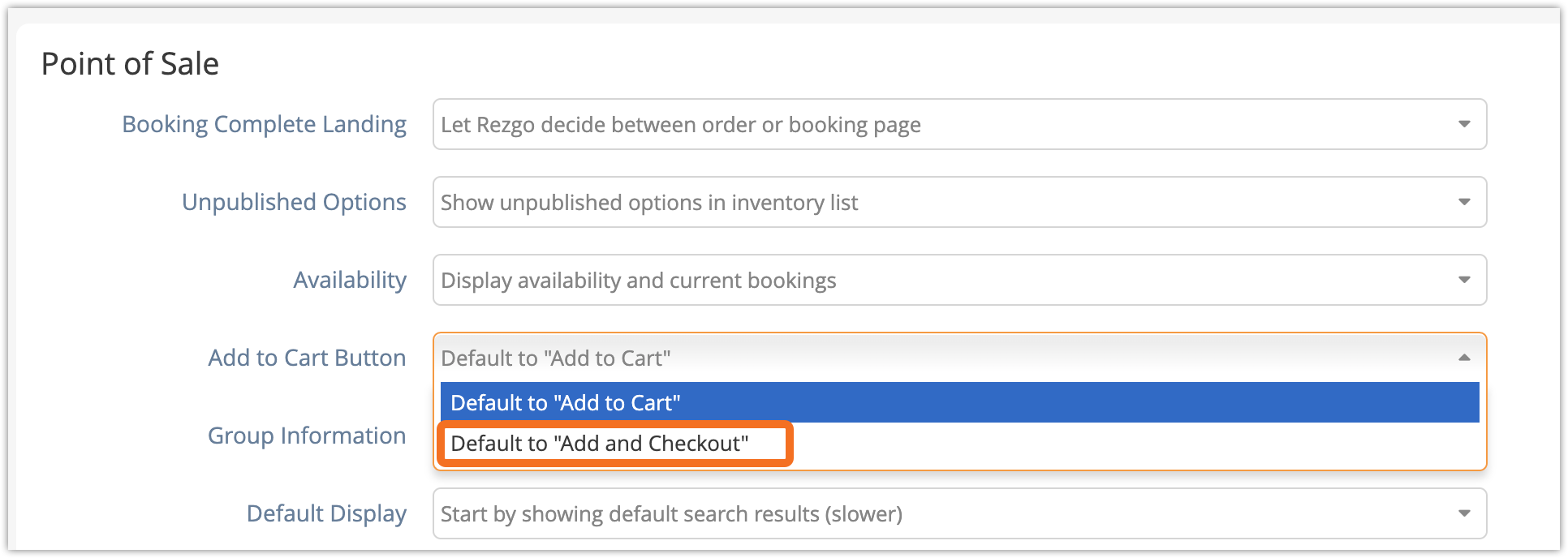
Task: Select the "Let Rezgo decide between order or booking page" field
Action: coord(959,124)
